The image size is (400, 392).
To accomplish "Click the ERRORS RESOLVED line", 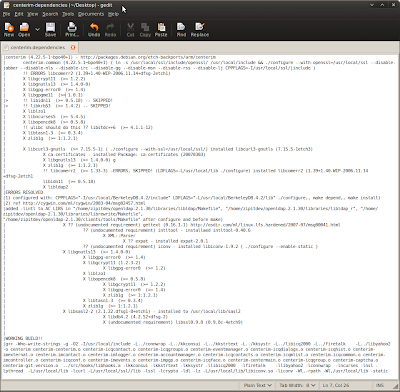I will [23, 192].
